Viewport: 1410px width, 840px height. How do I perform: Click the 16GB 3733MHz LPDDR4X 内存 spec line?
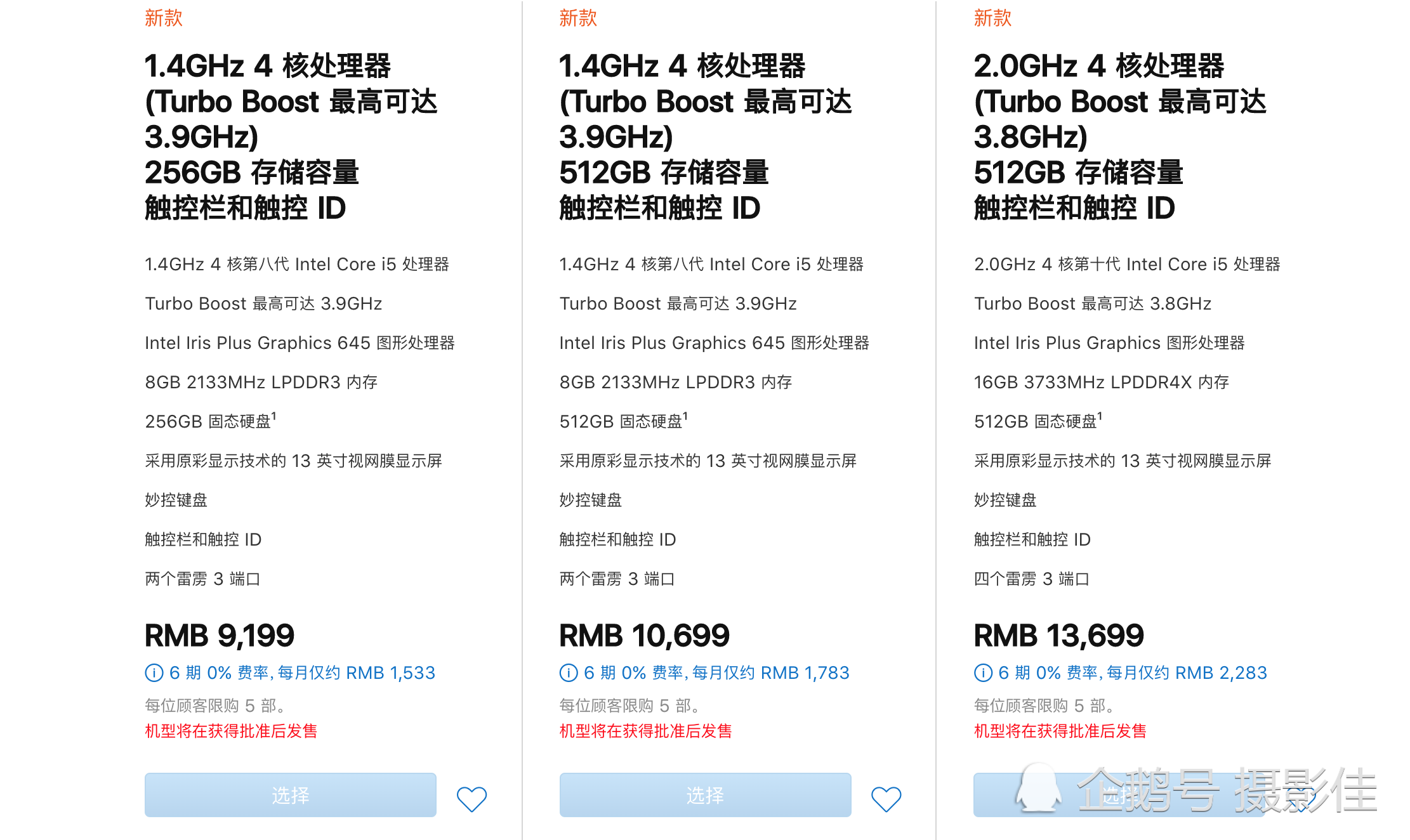click(x=1102, y=382)
